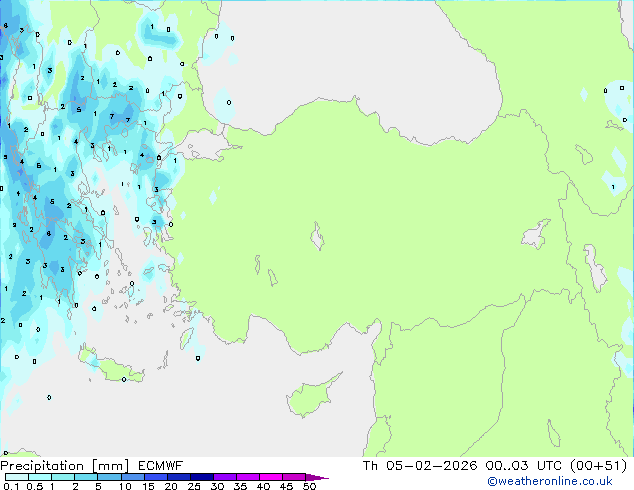Select the purple 30–35 legend swatch
This screenshot has width=634, height=490.
pos(226,477)
